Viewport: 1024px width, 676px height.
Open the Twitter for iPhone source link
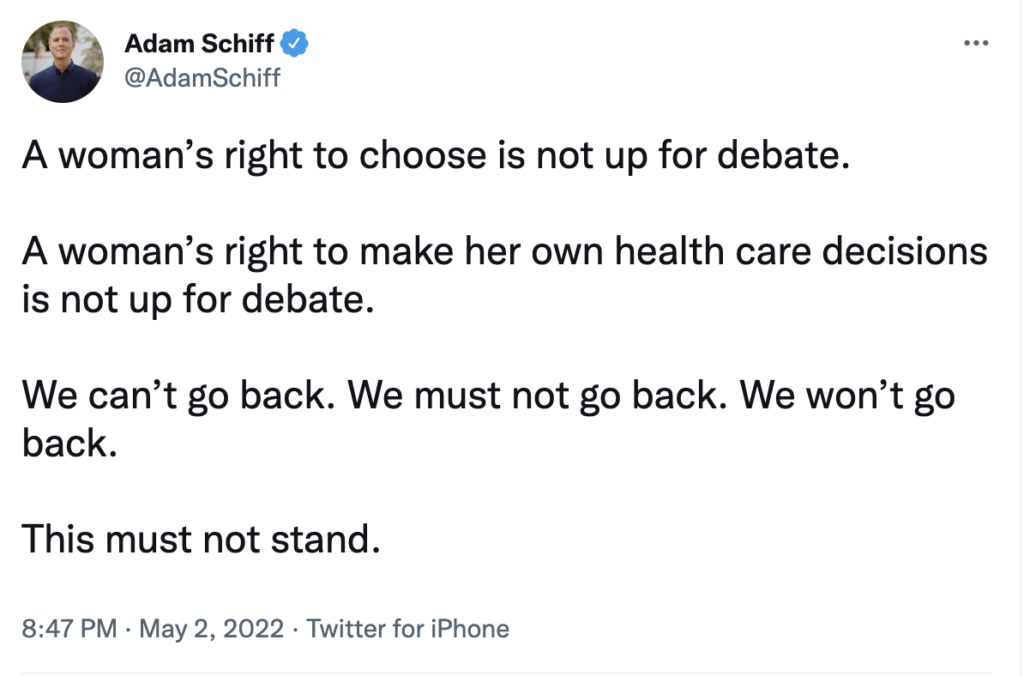click(407, 629)
